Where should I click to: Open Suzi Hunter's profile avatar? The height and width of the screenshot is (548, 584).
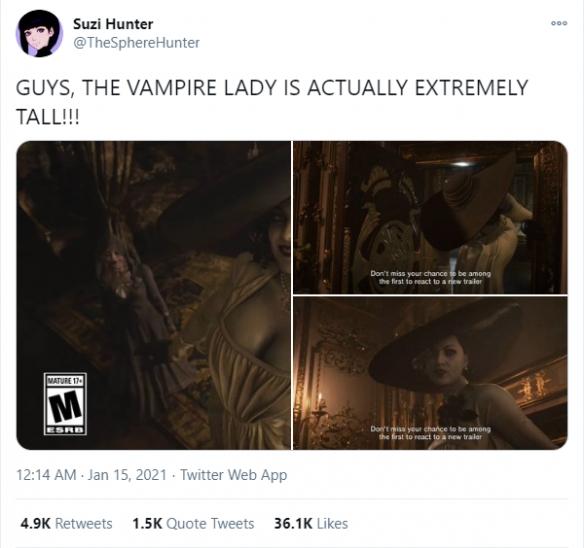click(x=39, y=34)
